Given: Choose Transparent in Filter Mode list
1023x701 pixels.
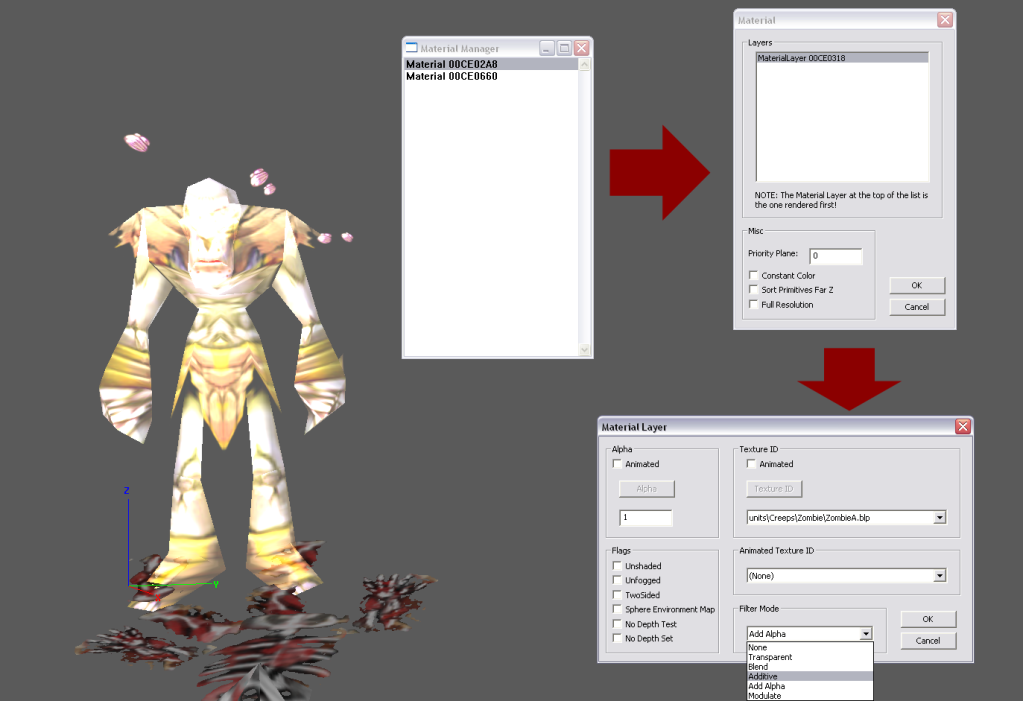Looking at the screenshot, I should click(810, 657).
